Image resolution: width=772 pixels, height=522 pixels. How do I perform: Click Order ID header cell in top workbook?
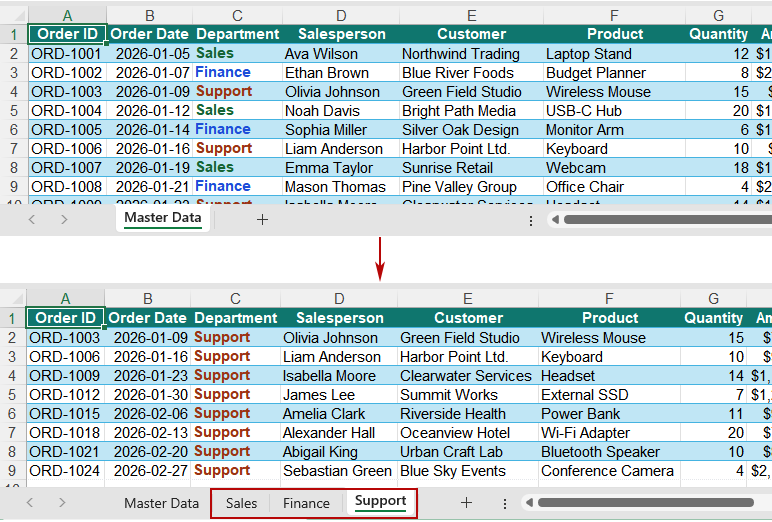67,34
